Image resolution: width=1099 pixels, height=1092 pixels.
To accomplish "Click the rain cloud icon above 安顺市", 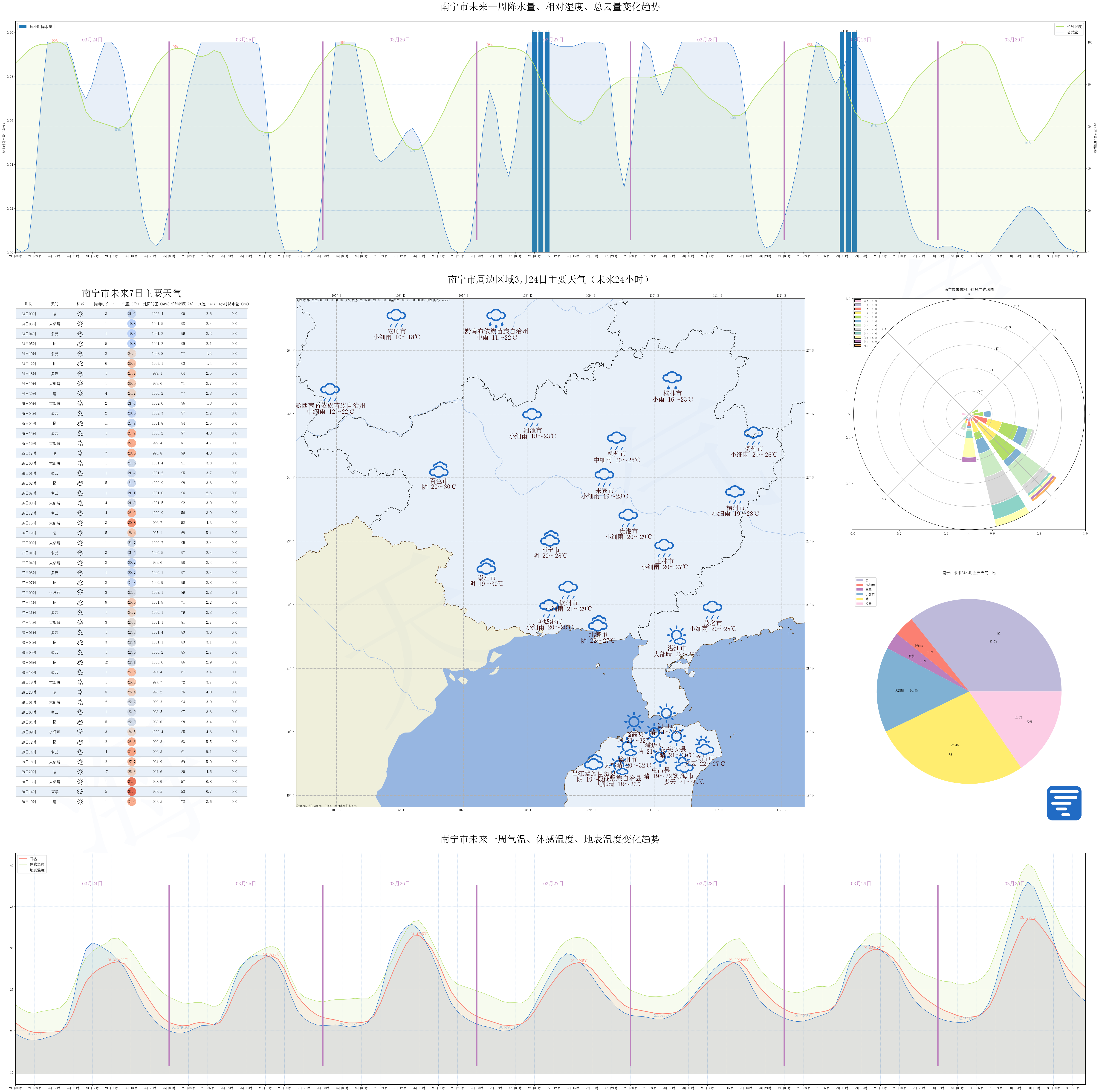I will [396, 316].
